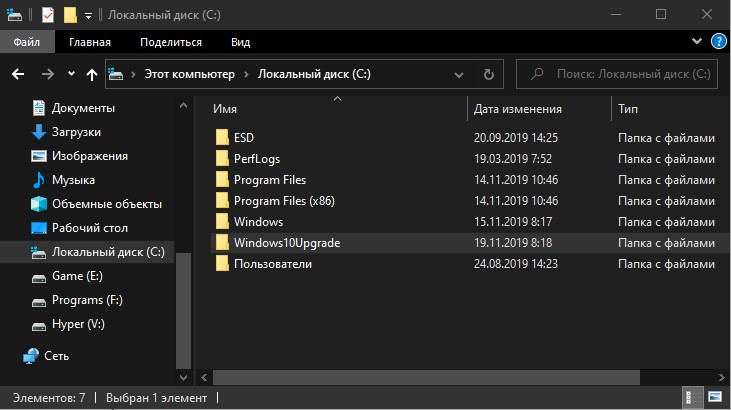Viewport: 731px width, 410px height.
Task: Click the Музыка note icon
Action: pos(38,180)
